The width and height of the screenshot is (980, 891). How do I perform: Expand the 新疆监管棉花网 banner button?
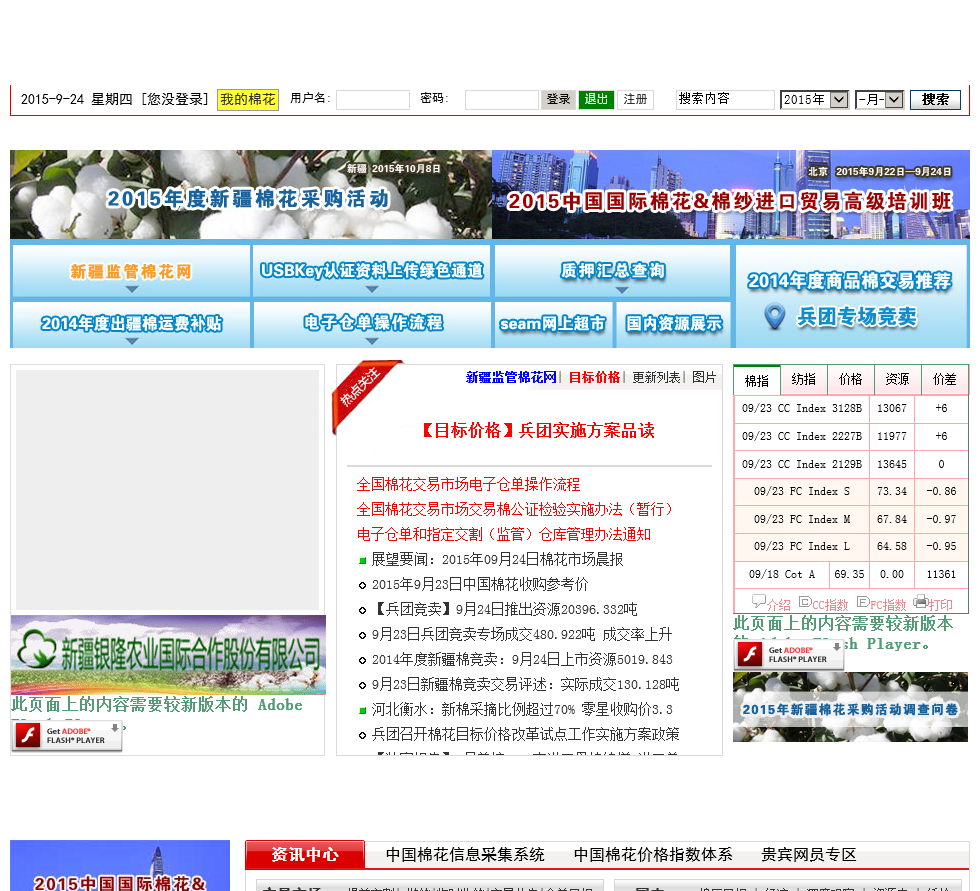tap(131, 271)
